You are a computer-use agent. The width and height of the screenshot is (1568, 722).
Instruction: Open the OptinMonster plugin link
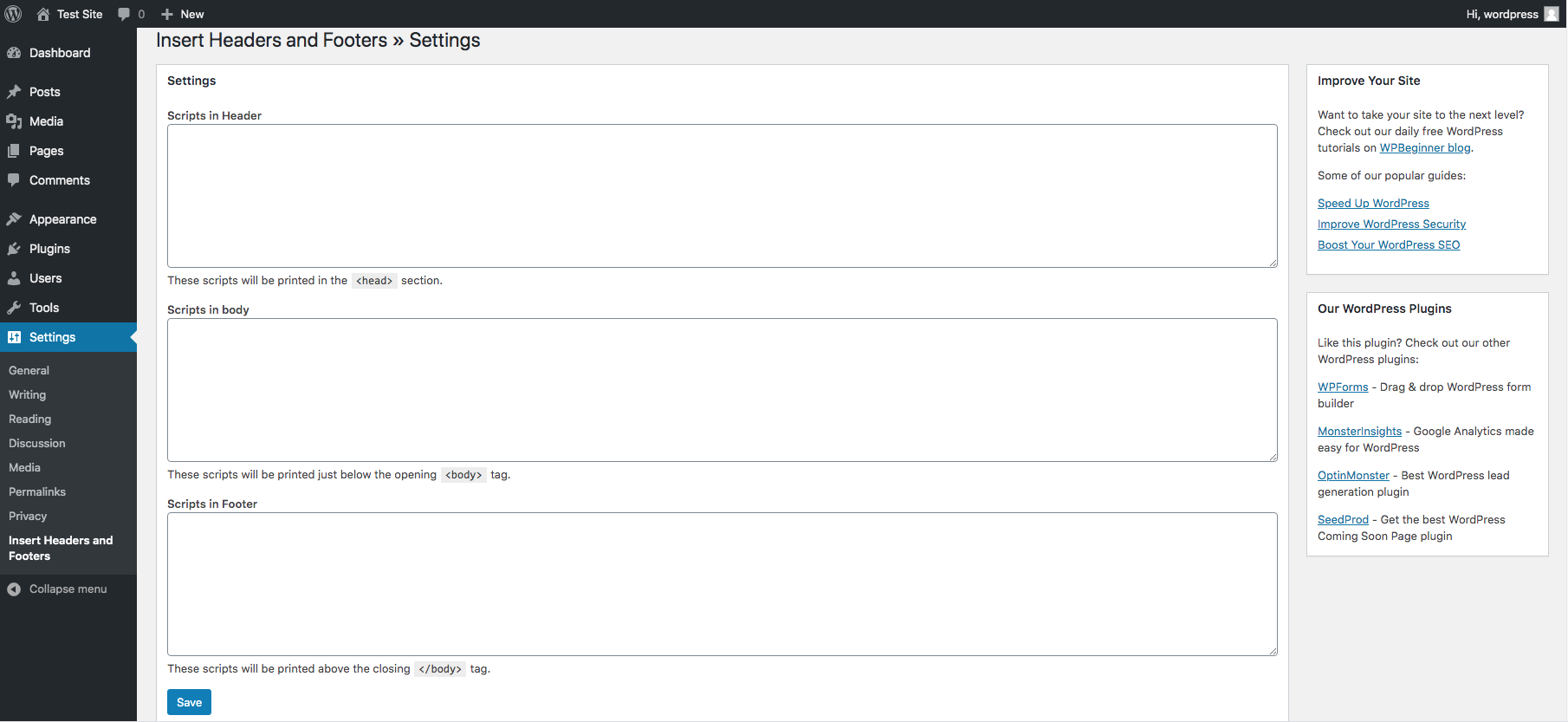(x=1353, y=476)
